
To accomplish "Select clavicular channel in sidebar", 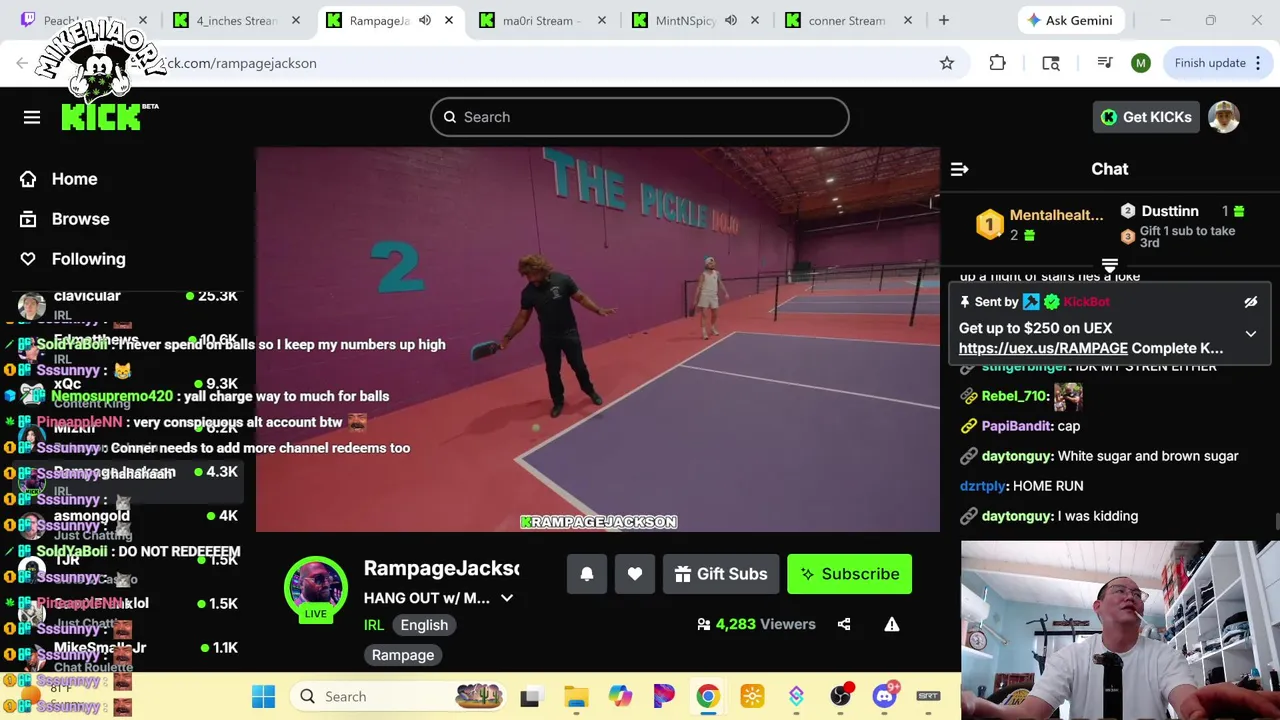I will tap(126, 304).
